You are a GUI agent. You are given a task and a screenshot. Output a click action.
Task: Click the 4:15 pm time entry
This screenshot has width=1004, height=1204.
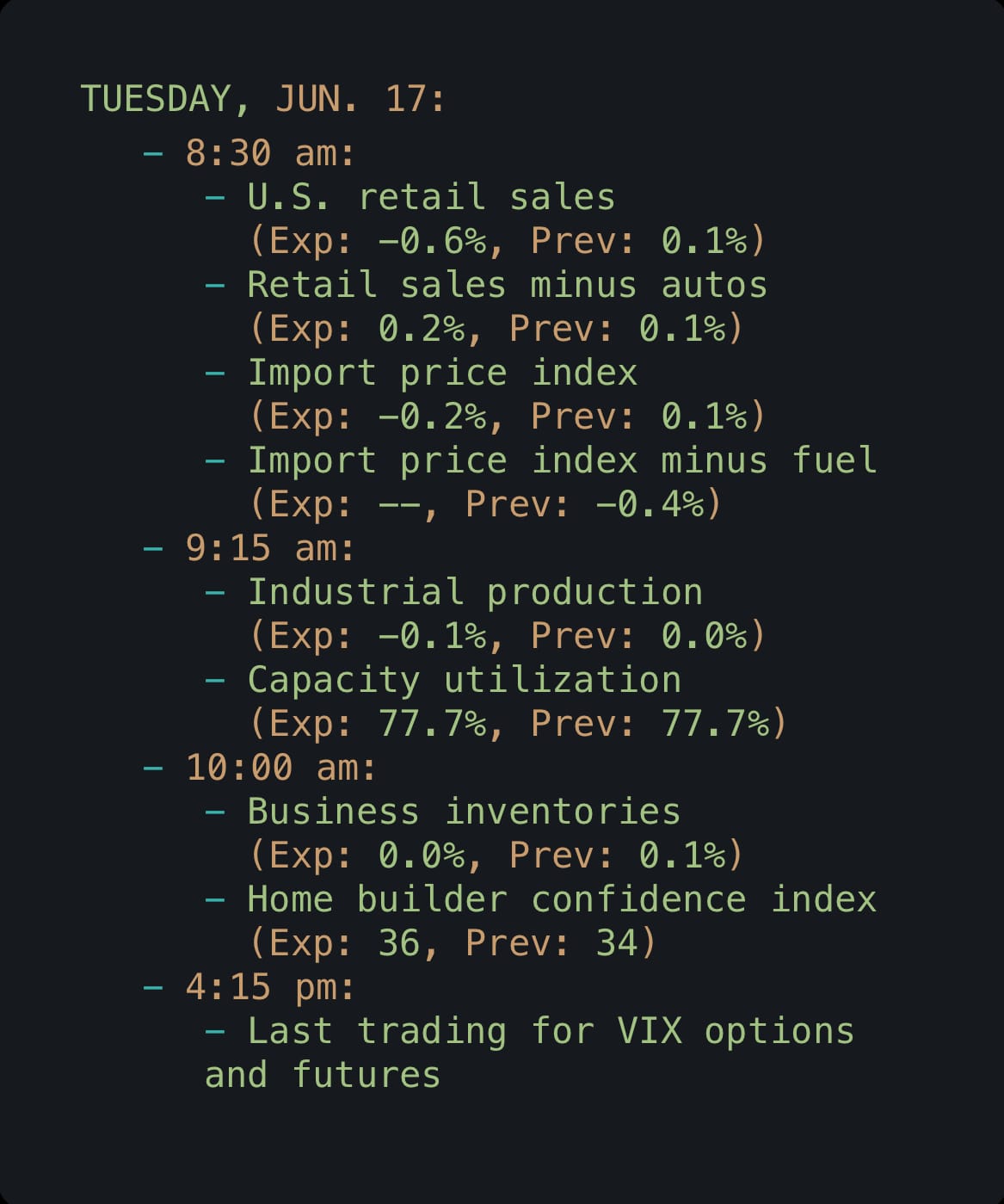(270, 987)
